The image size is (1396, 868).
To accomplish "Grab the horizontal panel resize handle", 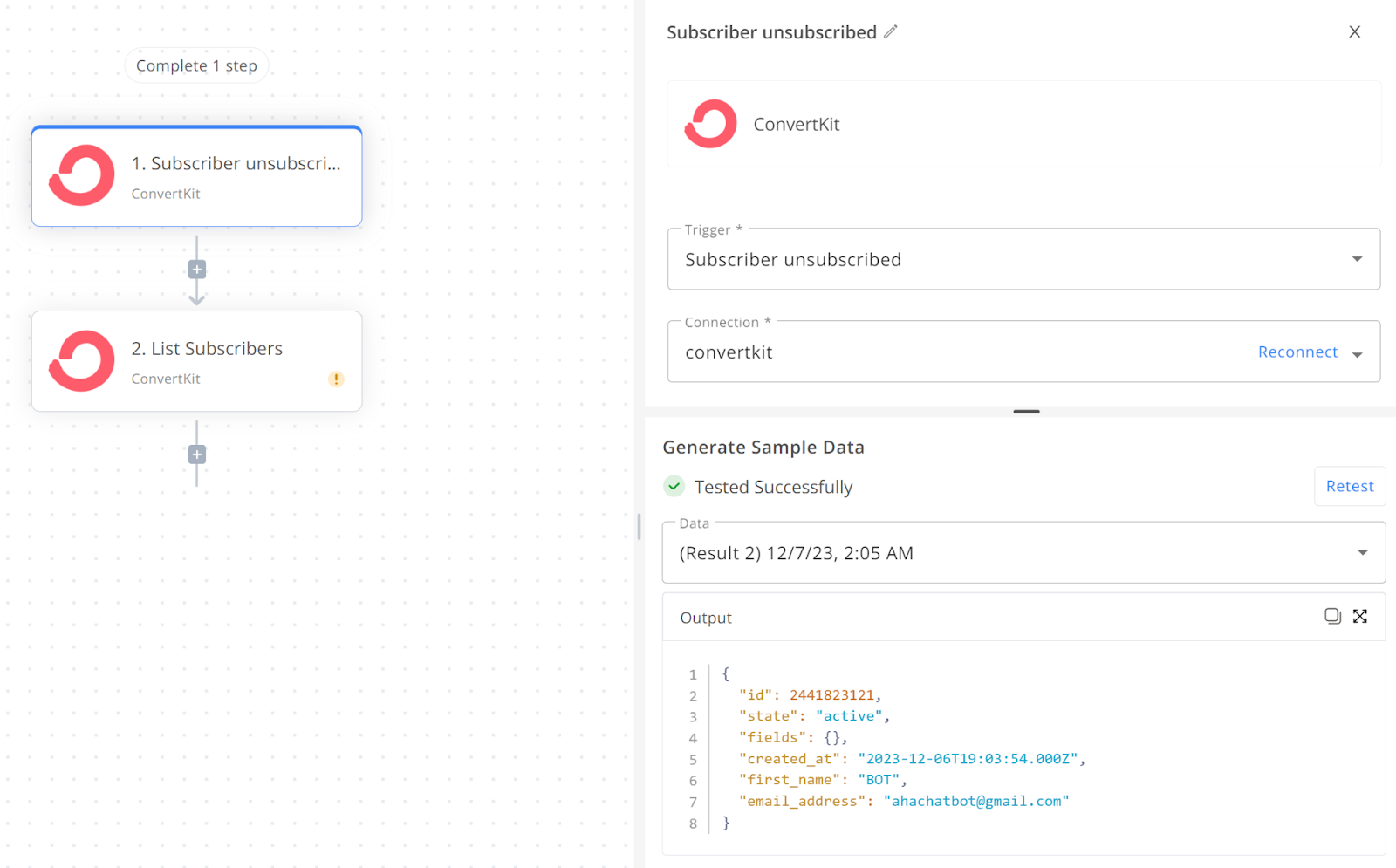I will tap(1026, 412).
